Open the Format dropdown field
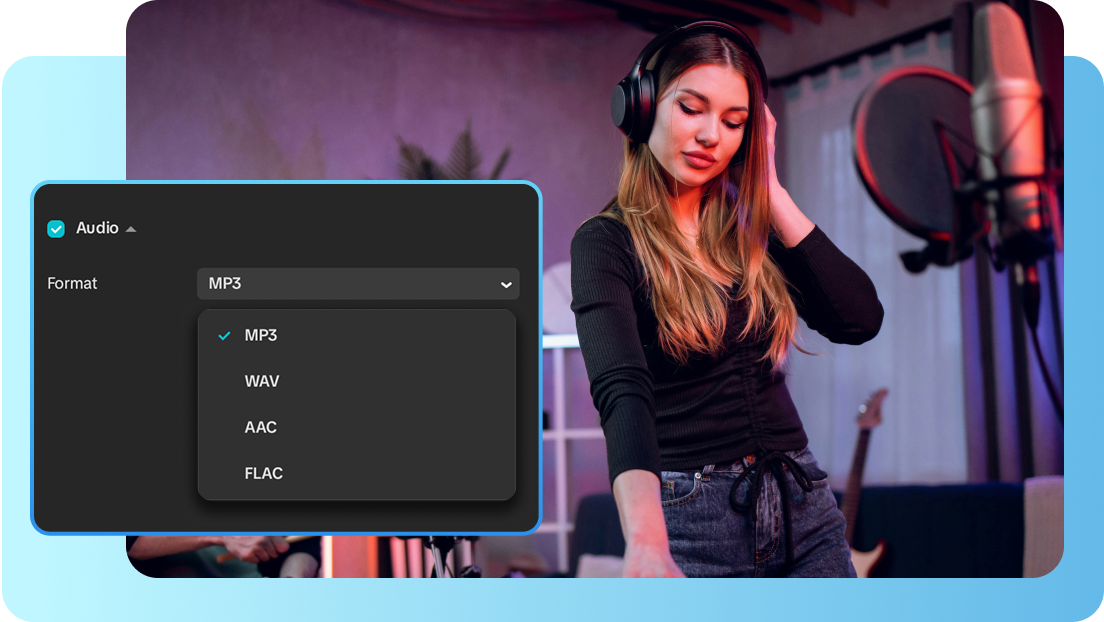This screenshot has width=1104, height=622. click(358, 284)
